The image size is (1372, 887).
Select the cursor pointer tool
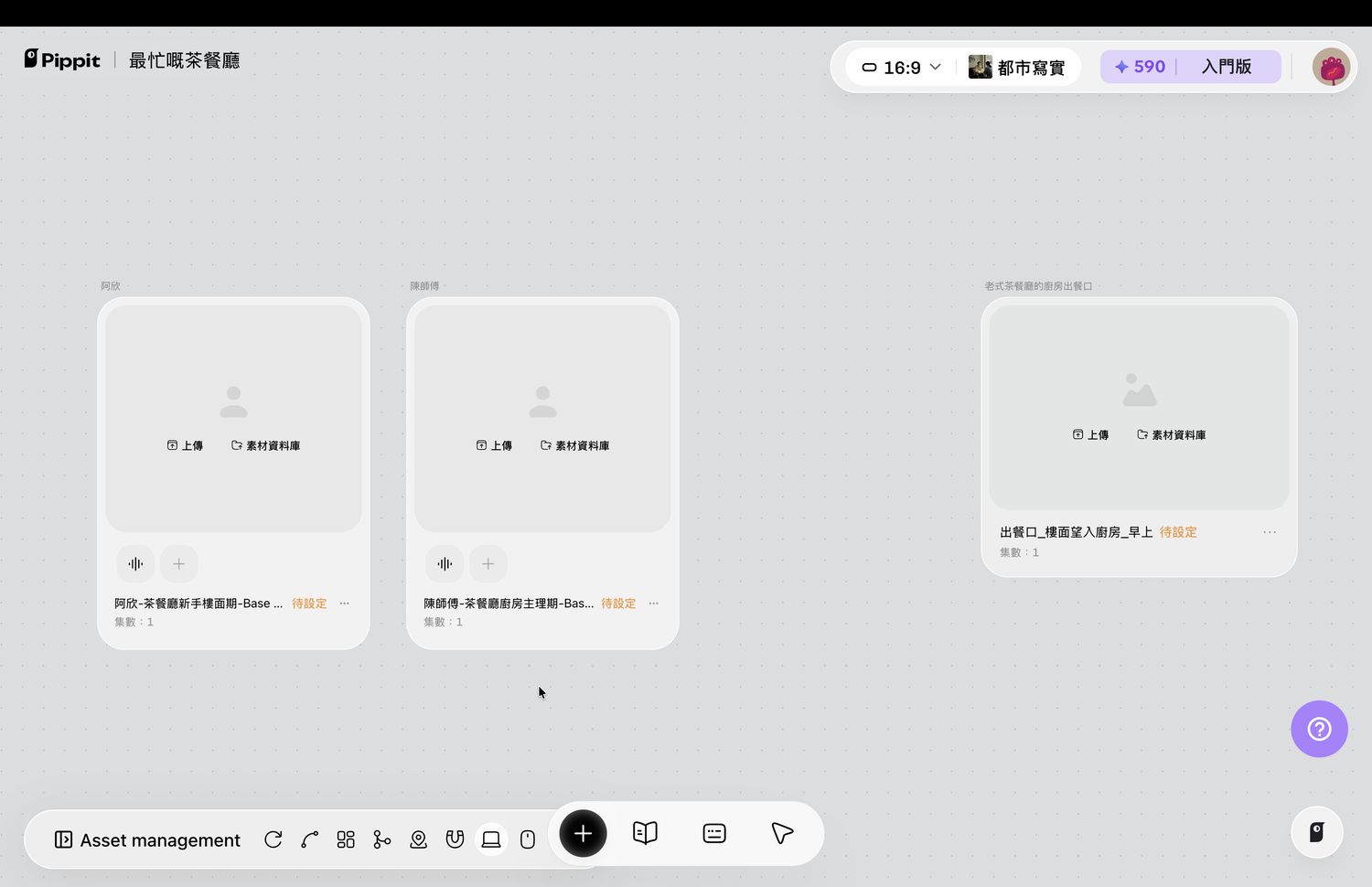(x=782, y=833)
